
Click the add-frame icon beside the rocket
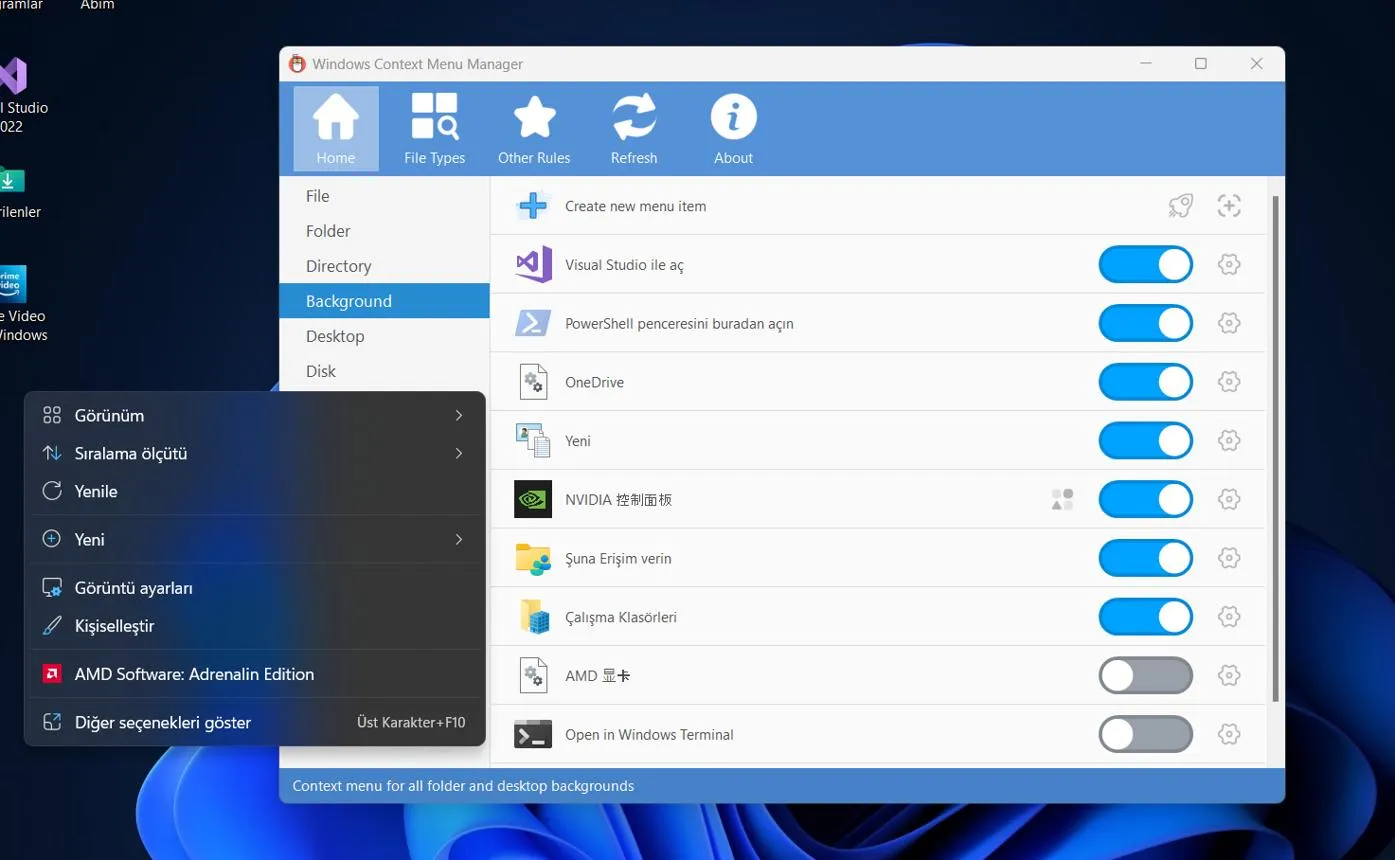coord(1229,206)
